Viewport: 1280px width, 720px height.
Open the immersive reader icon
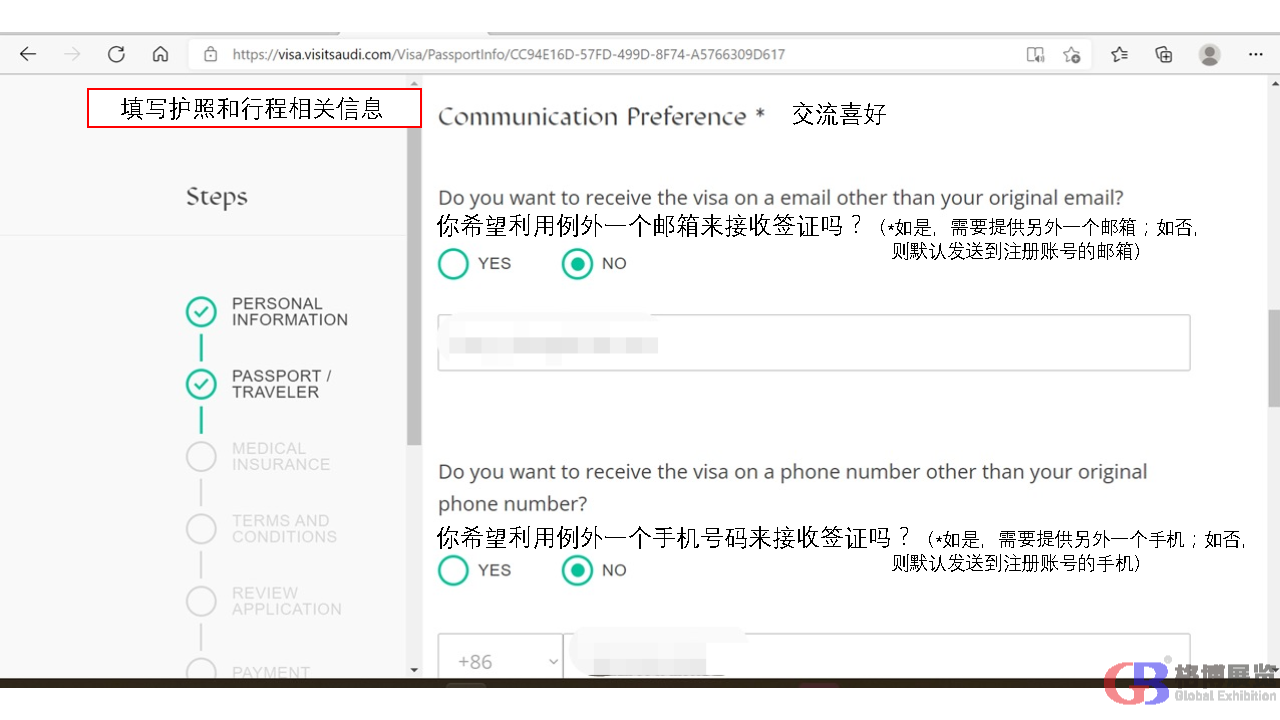tap(1035, 54)
